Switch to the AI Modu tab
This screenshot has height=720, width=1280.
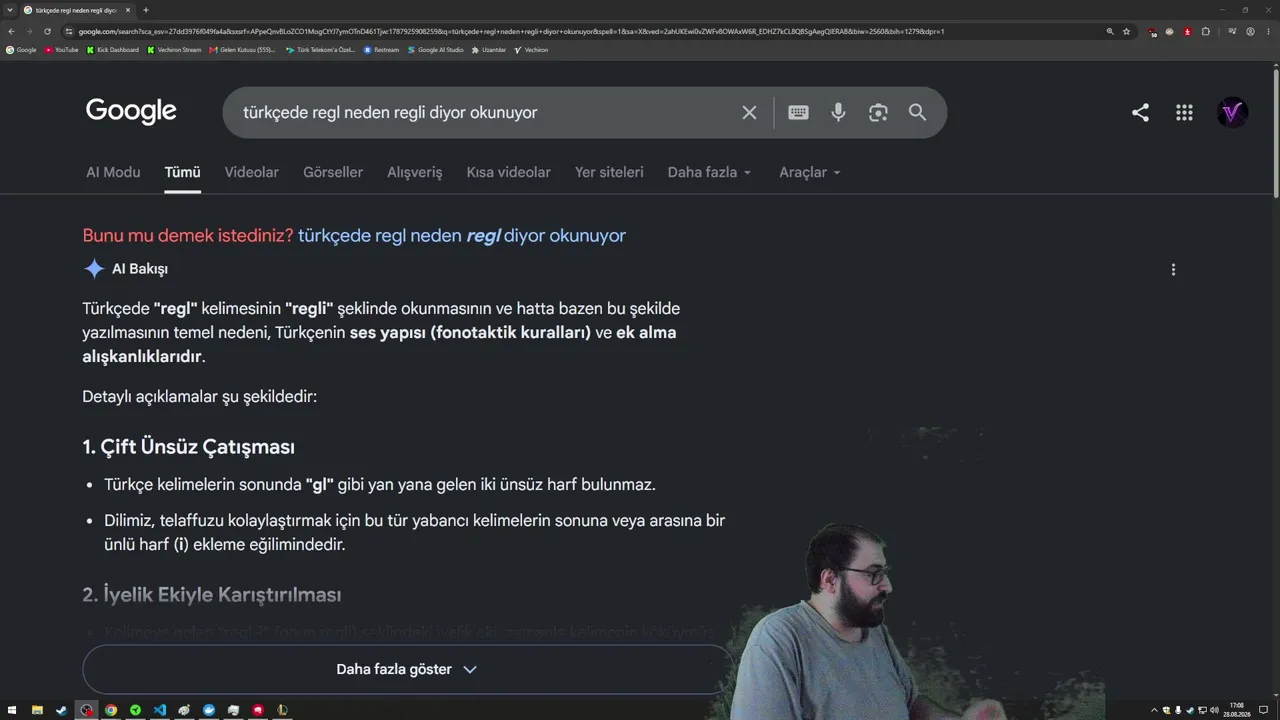click(113, 172)
